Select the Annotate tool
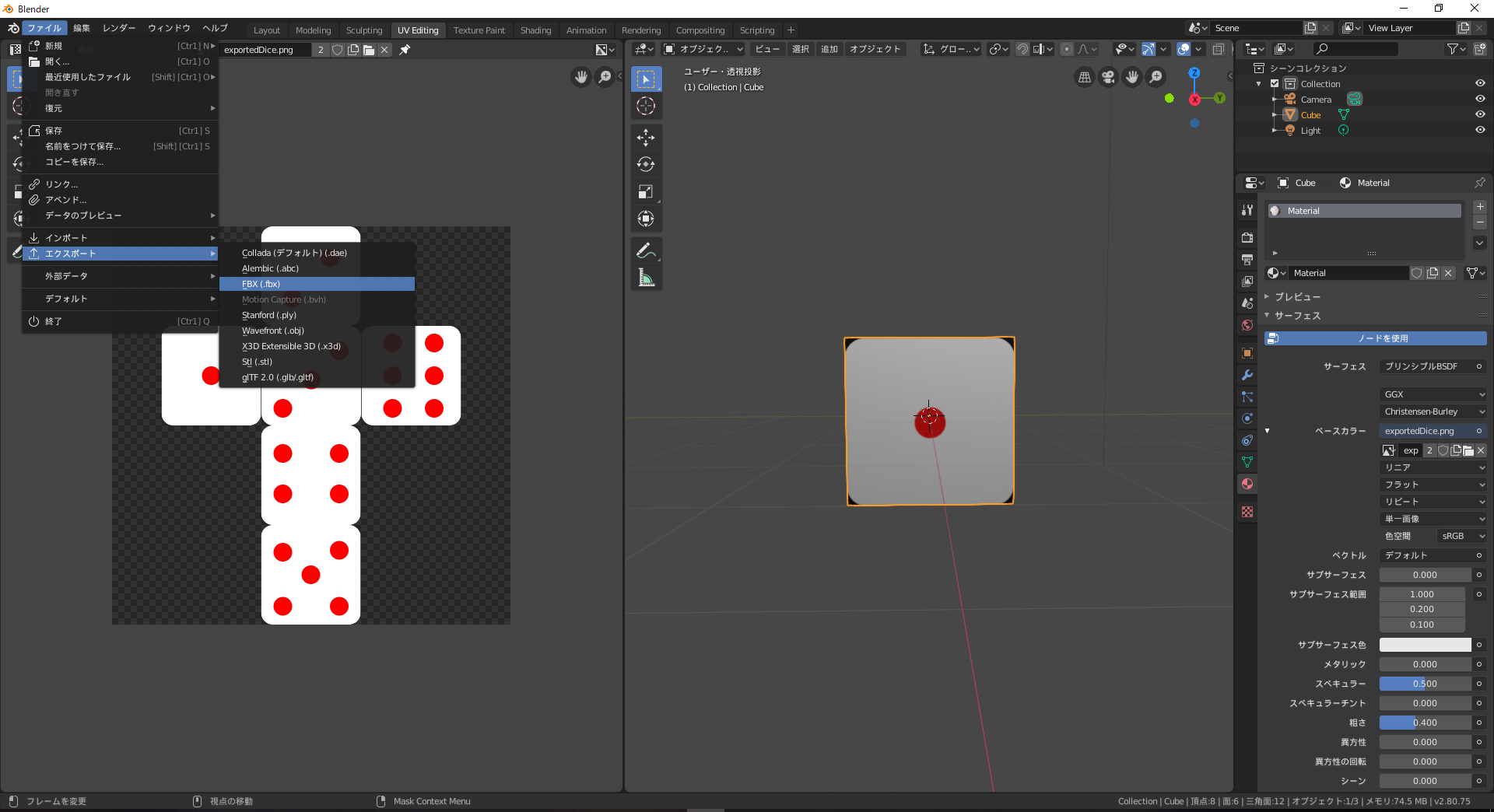1494x812 pixels. [x=646, y=250]
